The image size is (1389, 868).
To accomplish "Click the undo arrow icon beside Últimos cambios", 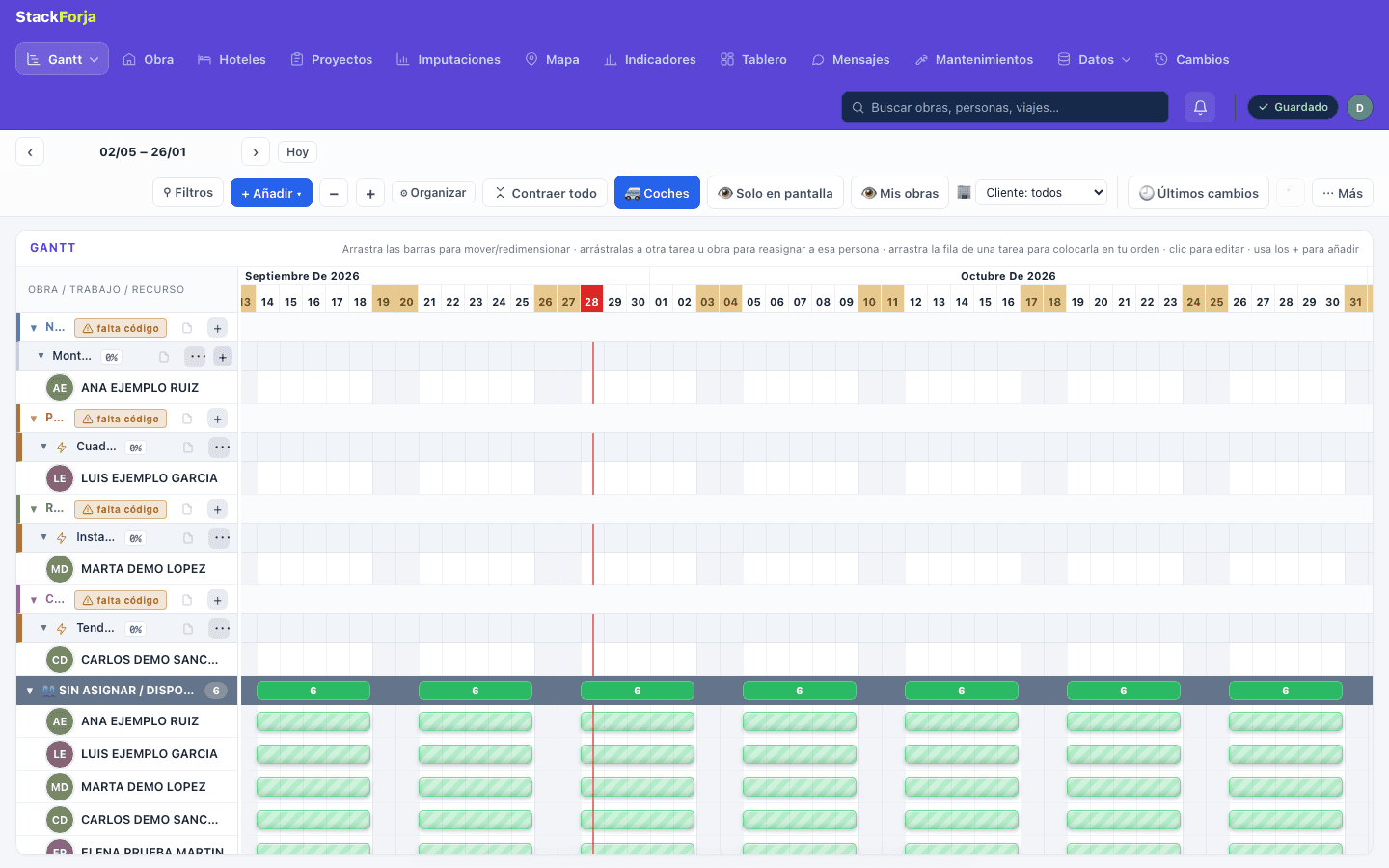I will tap(1291, 193).
